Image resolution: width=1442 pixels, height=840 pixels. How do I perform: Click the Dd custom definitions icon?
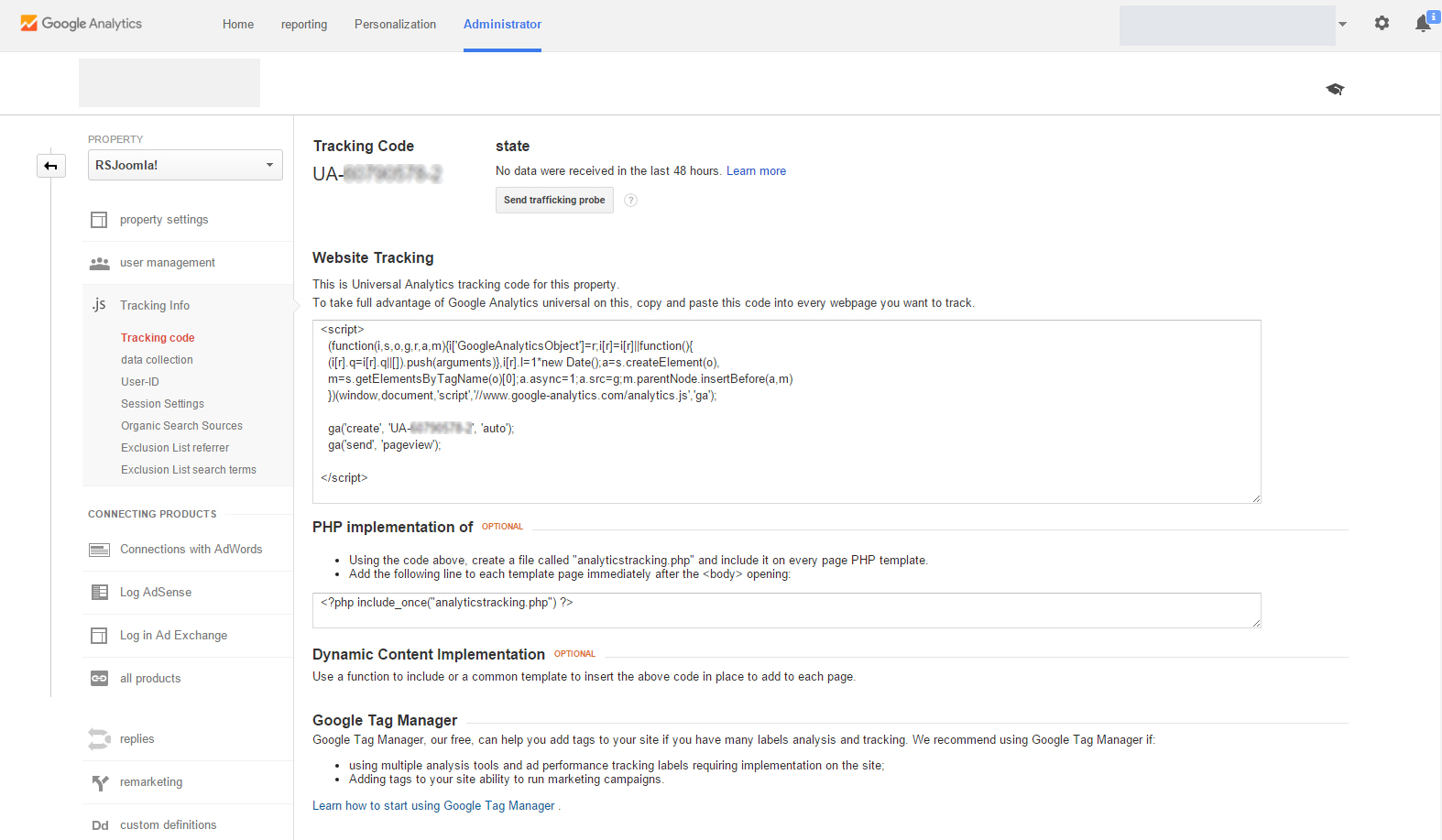pyautogui.click(x=100, y=825)
